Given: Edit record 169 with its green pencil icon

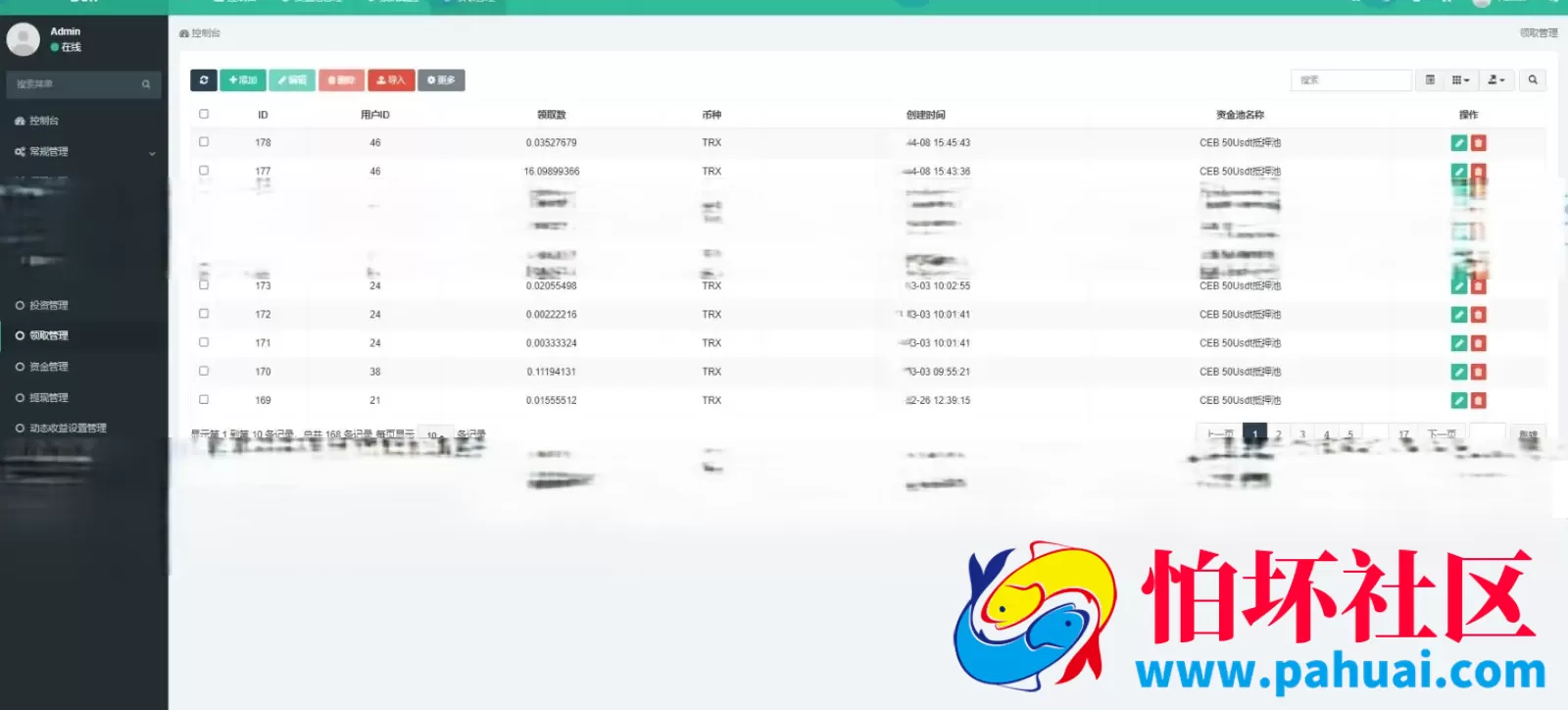Looking at the screenshot, I should pos(1458,400).
